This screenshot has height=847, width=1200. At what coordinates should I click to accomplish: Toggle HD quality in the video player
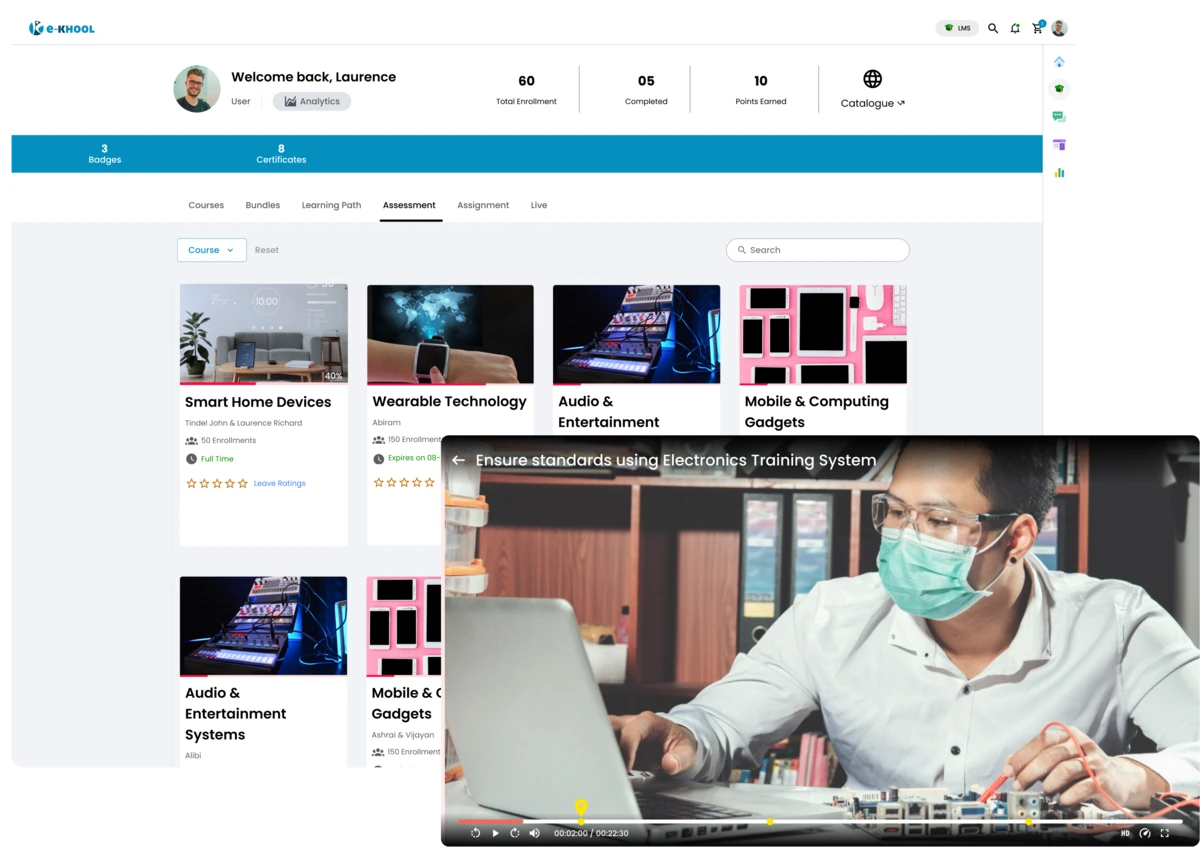point(1125,833)
